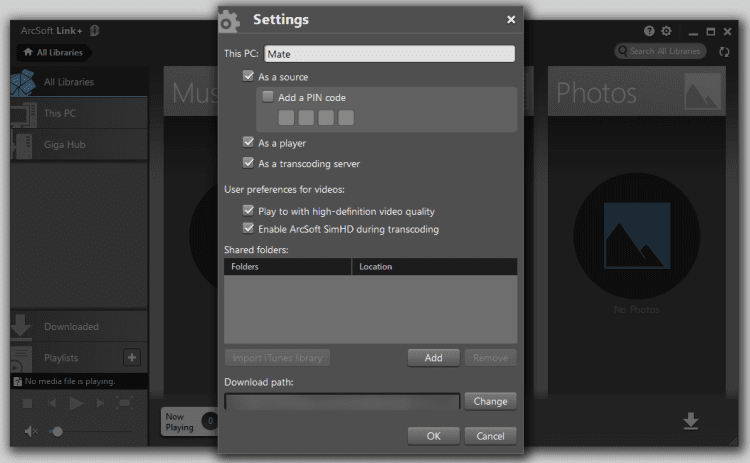Viewport: 750px width, 463px height.
Task: Click the first PIN code digit box
Action: click(x=286, y=117)
